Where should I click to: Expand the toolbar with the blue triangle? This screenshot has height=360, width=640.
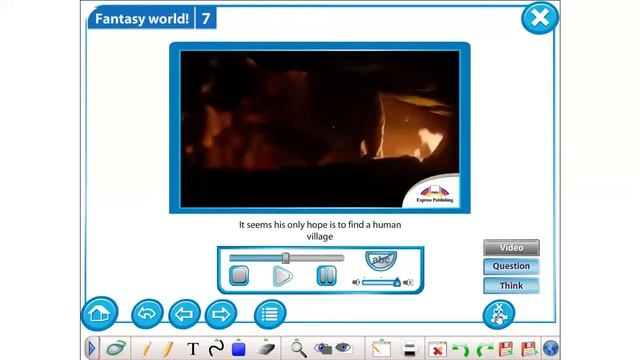coord(91,349)
